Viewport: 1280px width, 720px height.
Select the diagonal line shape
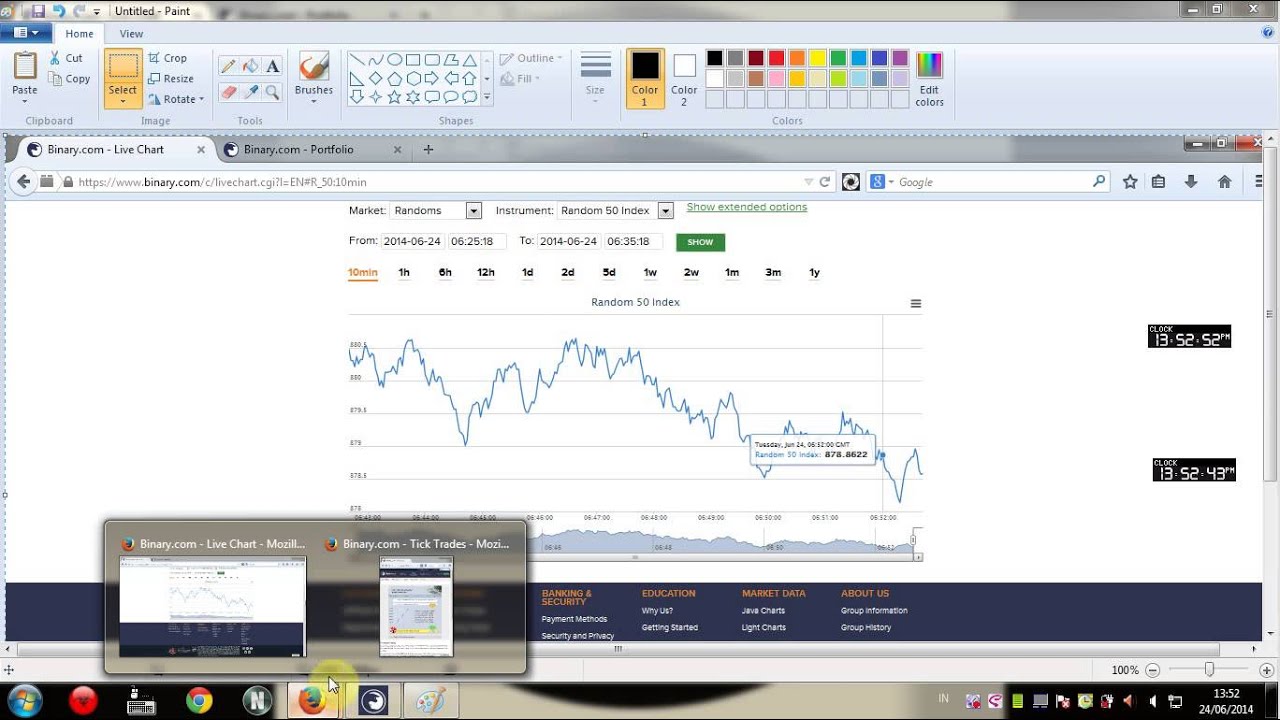pyautogui.click(x=356, y=60)
